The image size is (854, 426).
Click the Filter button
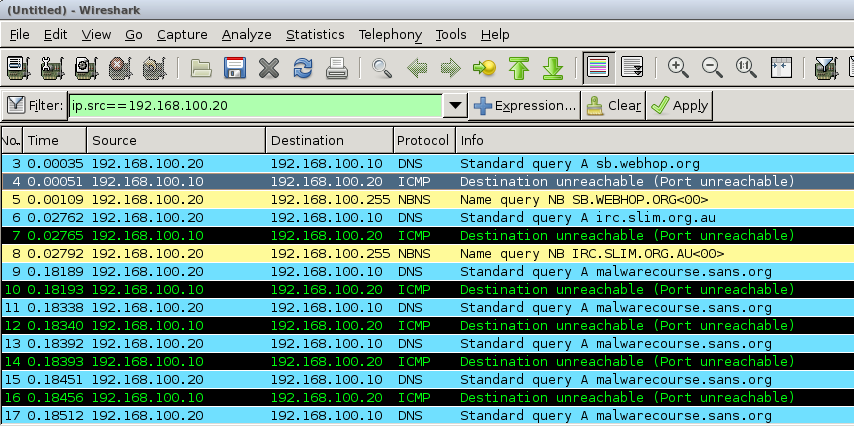(35, 106)
